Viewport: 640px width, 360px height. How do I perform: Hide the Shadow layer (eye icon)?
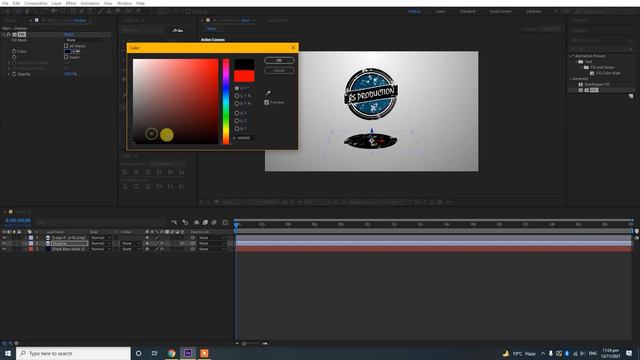4,243
